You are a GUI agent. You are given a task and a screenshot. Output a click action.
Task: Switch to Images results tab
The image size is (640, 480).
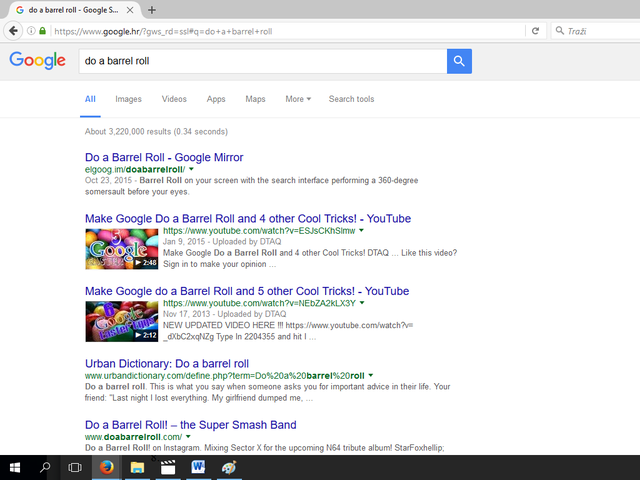coord(128,99)
